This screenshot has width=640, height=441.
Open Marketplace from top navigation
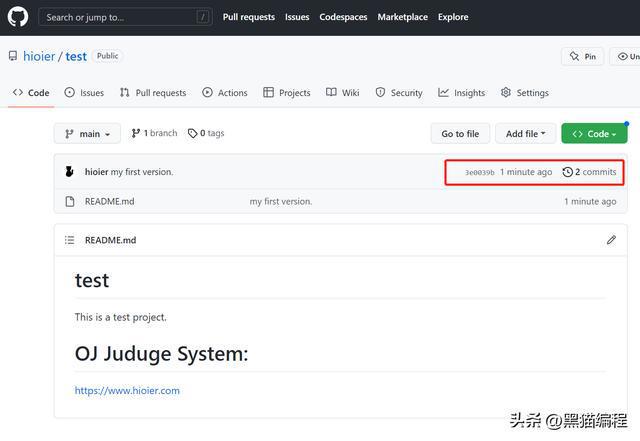[x=402, y=17]
